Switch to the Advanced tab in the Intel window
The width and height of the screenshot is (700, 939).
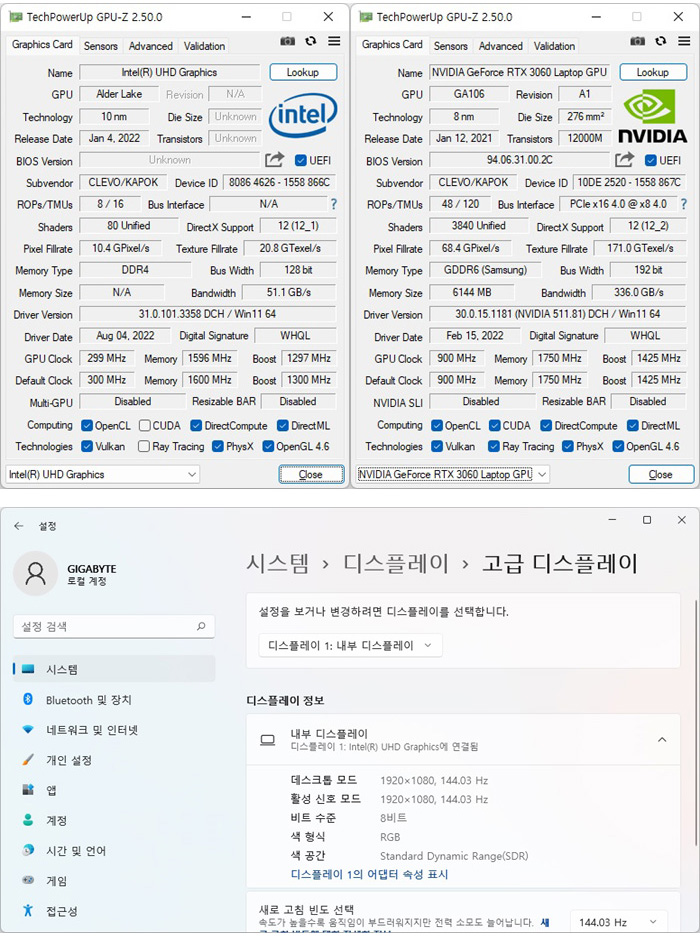[150, 46]
